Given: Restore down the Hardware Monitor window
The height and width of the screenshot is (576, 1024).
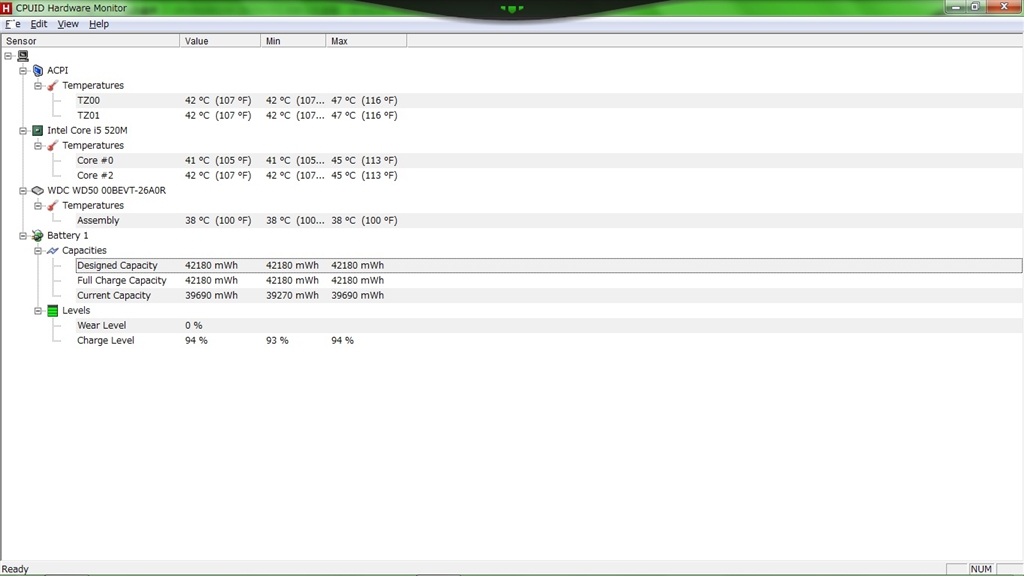Looking at the screenshot, I should pyautogui.click(x=975, y=7).
